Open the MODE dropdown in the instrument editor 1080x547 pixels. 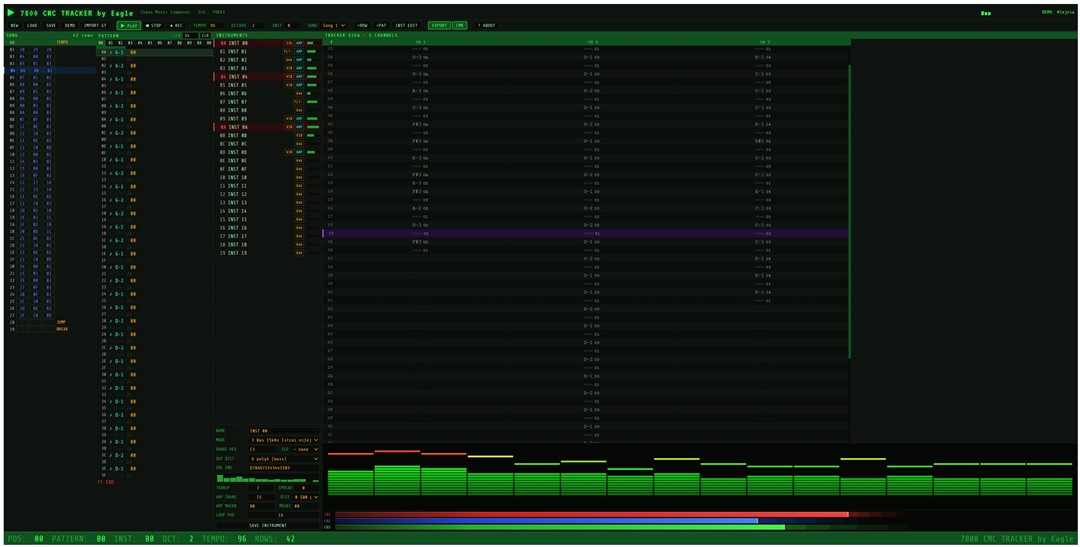click(283, 440)
